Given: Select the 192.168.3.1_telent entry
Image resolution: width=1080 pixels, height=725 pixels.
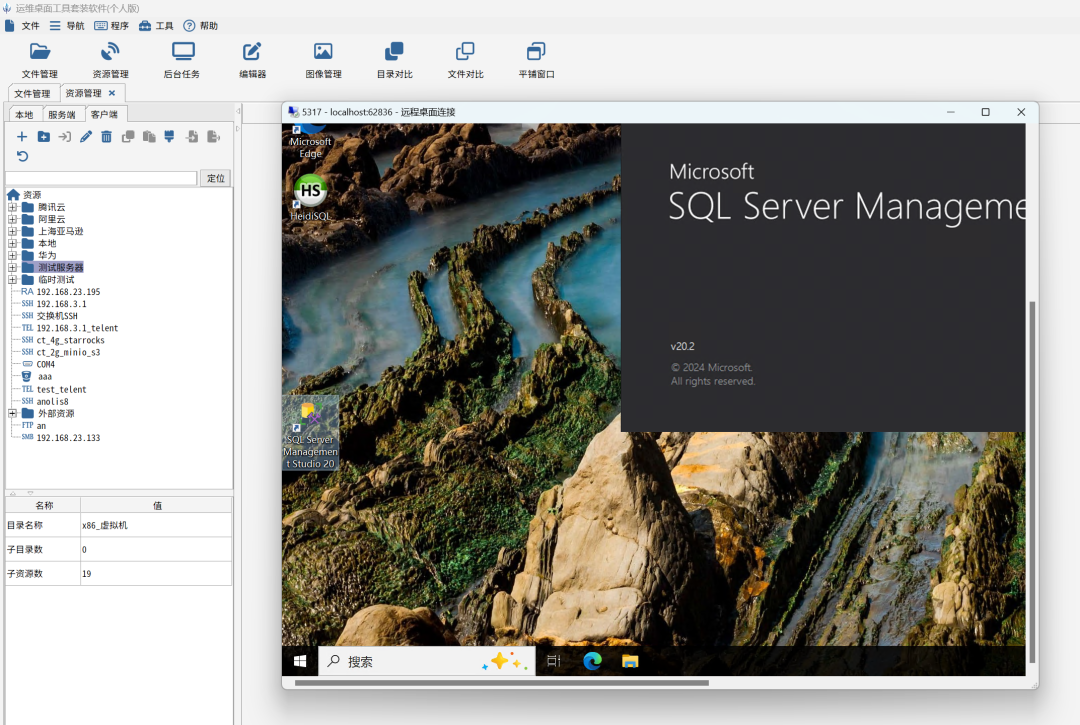Looking at the screenshot, I should point(70,328).
